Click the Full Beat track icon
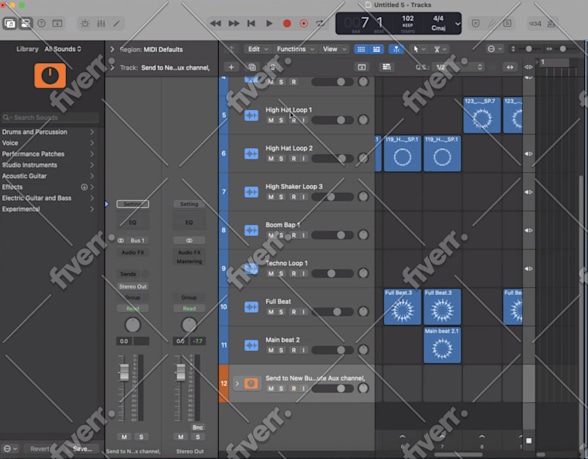This screenshot has height=459, width=588. [x=251, y=307]
